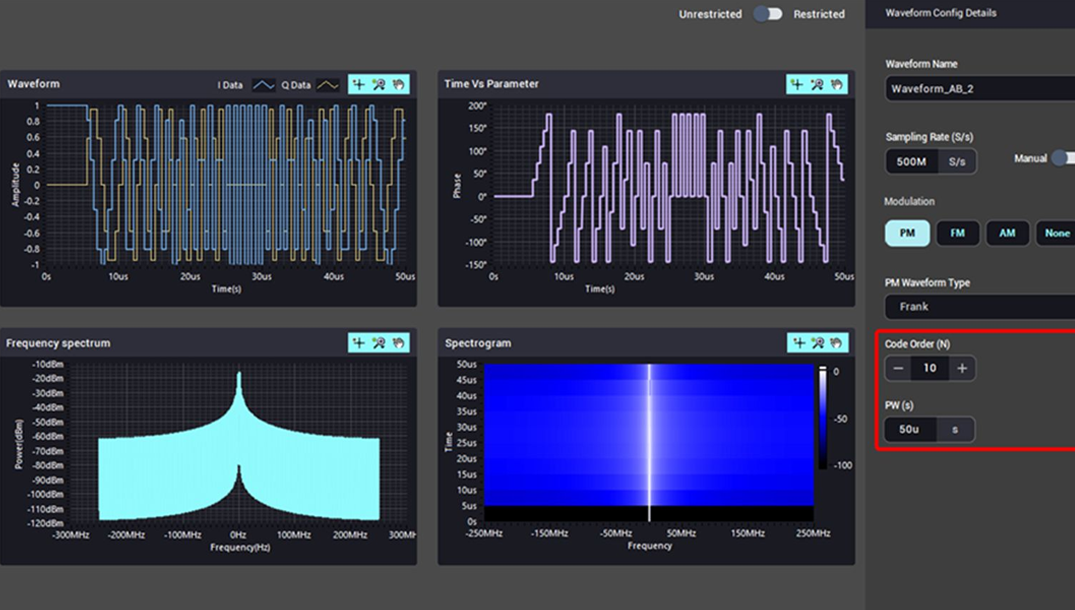Image resolution: width=1075 pixels, height=610 pixels.
Task: Select FM modulation
Action: 957,233
